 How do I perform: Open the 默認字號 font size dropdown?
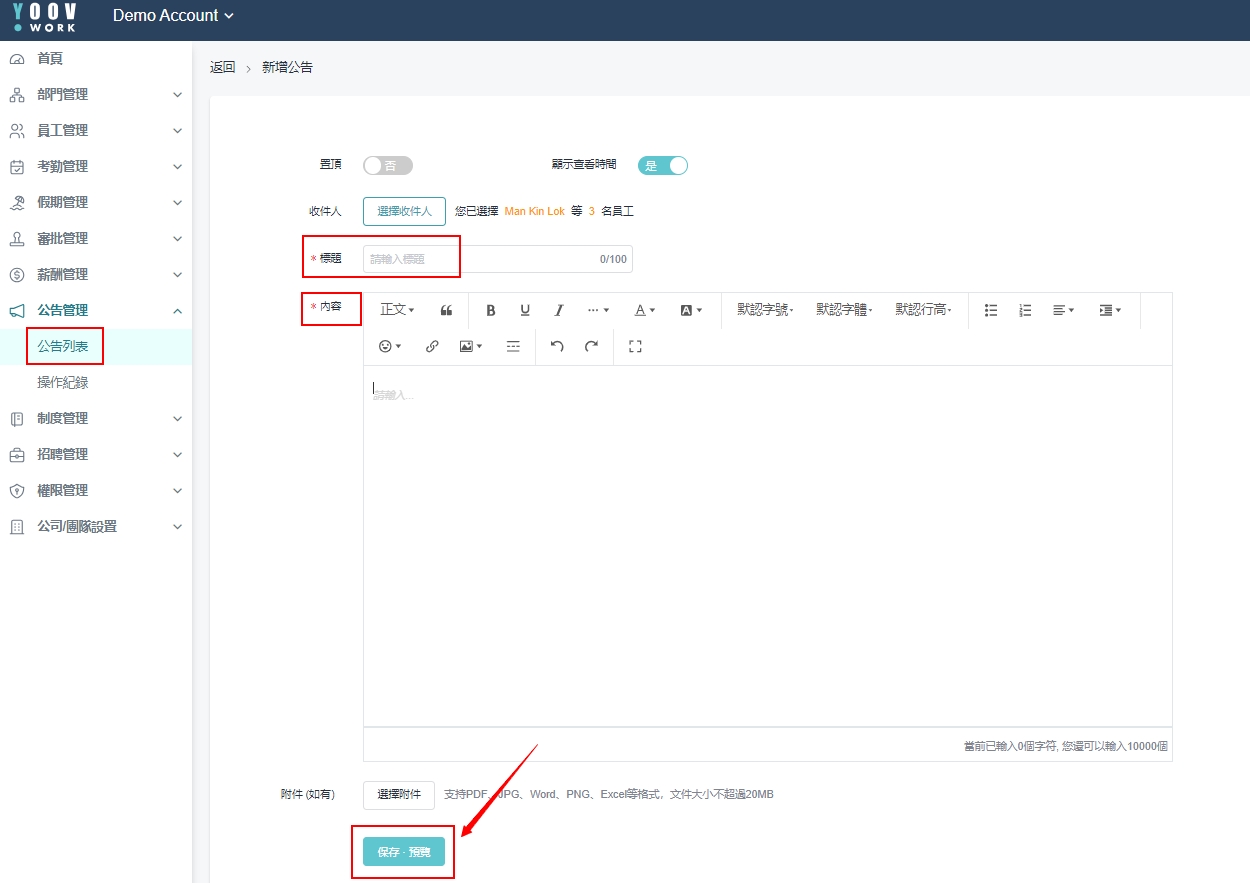tap(765, 310)
